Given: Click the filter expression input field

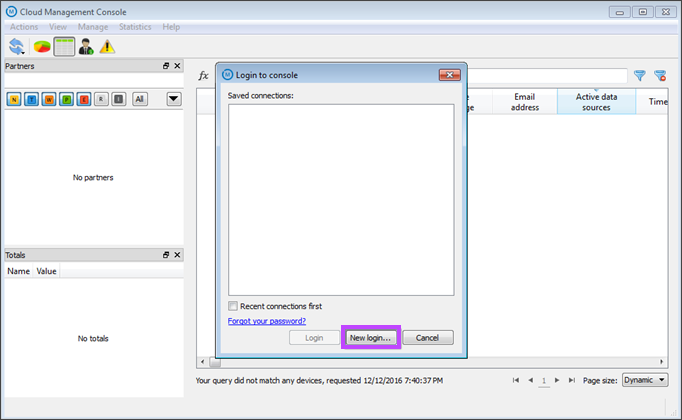Looking at the screenshot, I should [x=547, y=76].
